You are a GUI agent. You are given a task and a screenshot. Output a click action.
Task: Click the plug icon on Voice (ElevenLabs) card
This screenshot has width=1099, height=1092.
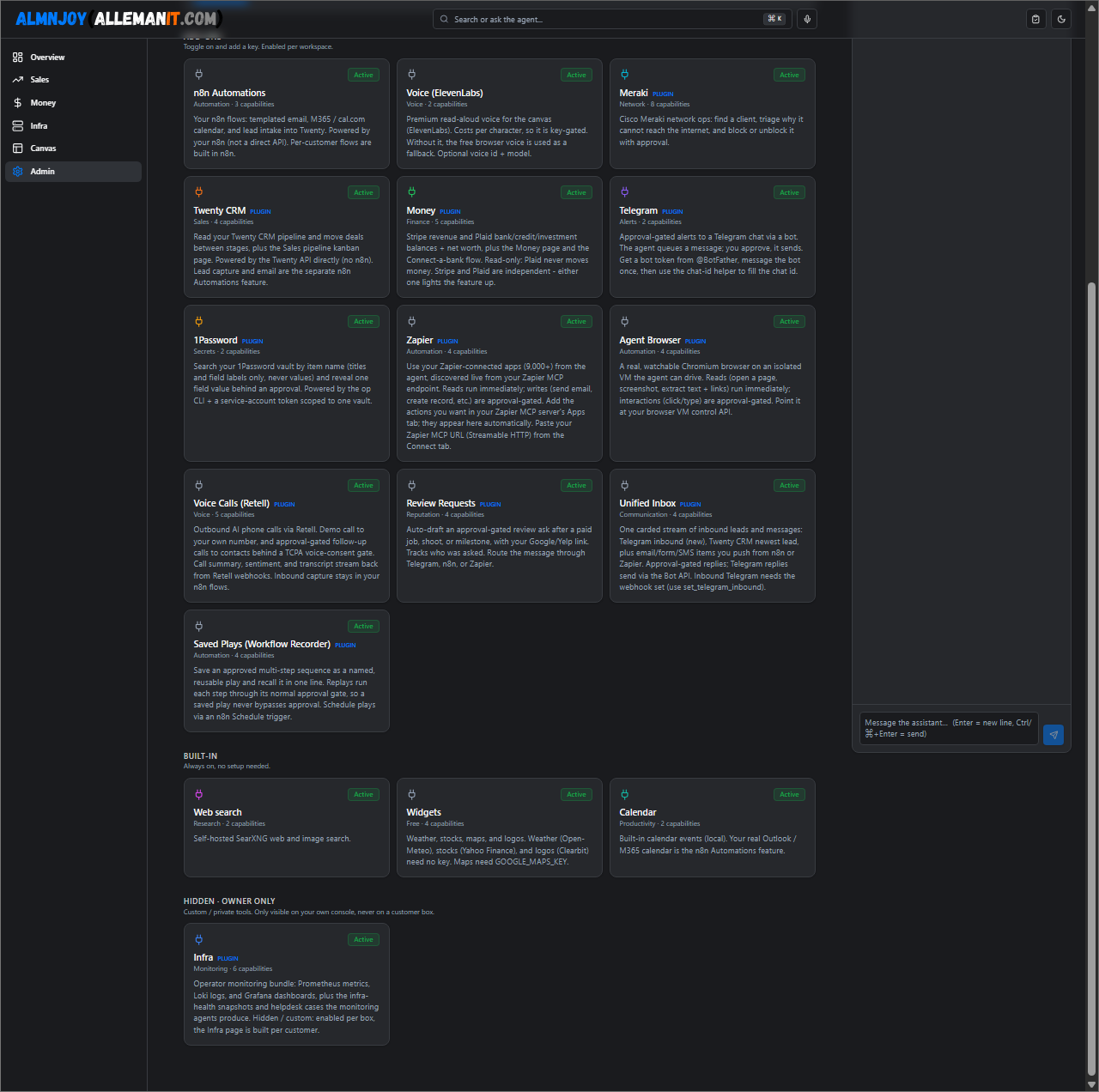(x=411, y=75)
